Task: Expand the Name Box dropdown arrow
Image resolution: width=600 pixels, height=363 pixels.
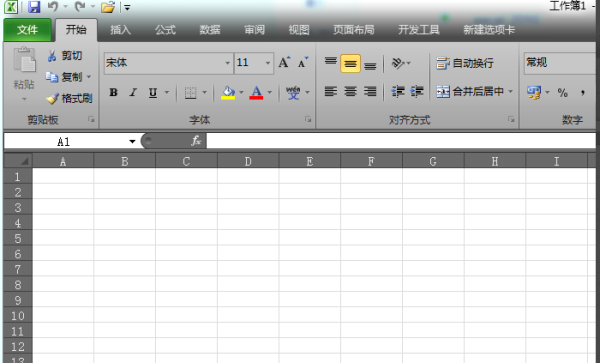Action: click(x=132, y=142)
